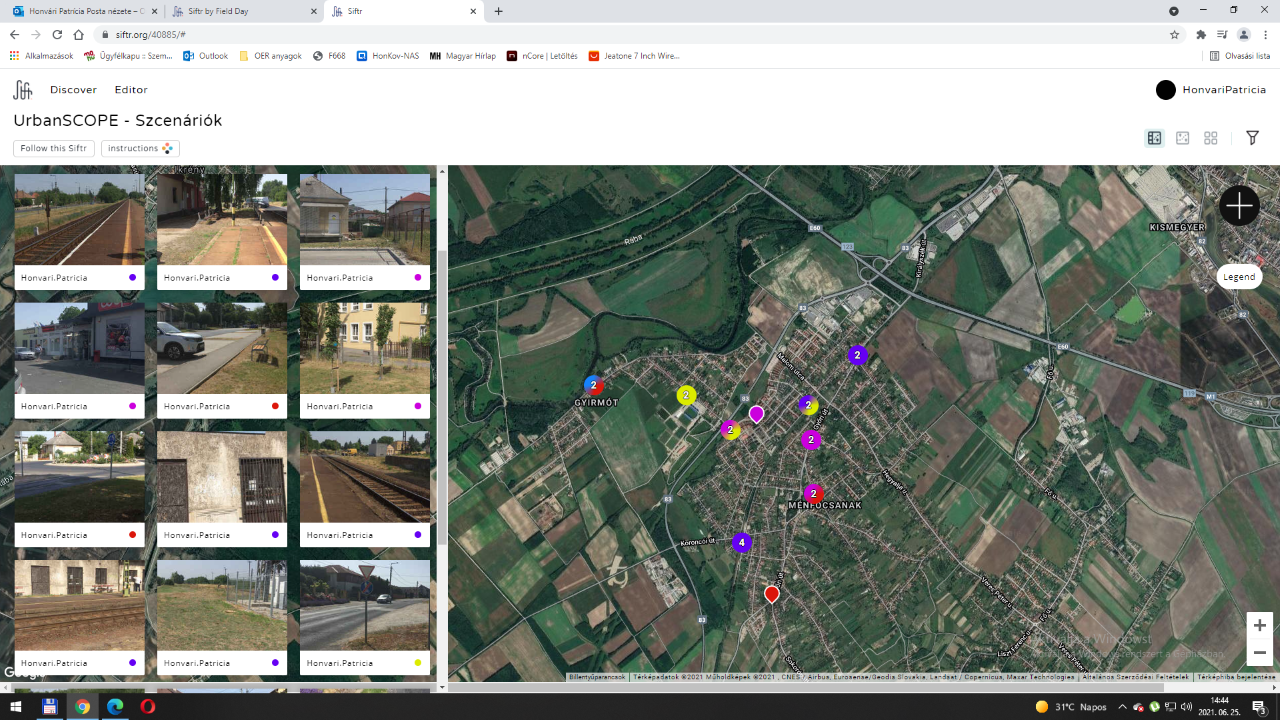Open a new browser tab
Image resolution: width=1280 pixels, height=720 pixels.
[x=499, y=11]
